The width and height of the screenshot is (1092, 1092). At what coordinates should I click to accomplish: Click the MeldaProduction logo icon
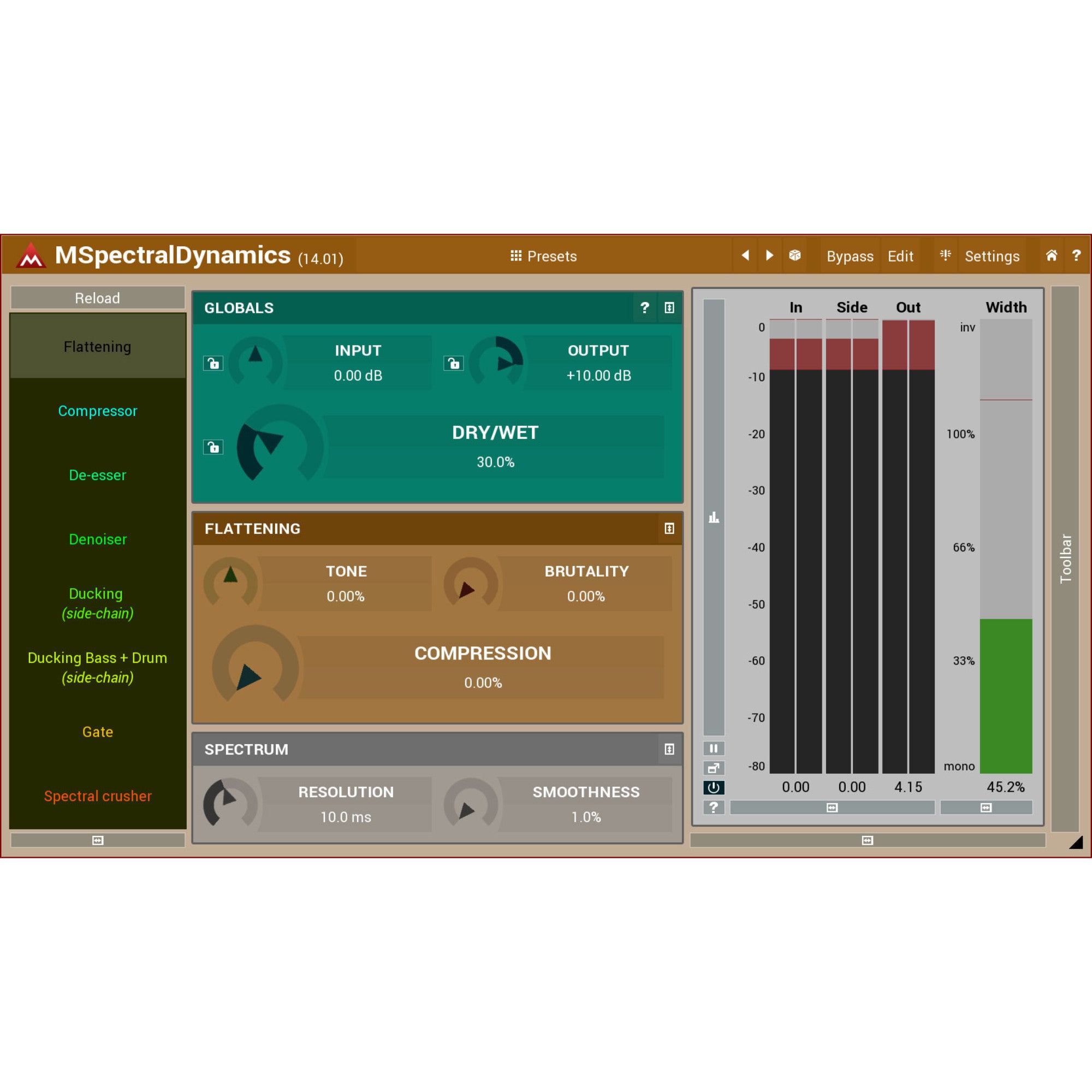pyautogui.click(x=31, y=256)
